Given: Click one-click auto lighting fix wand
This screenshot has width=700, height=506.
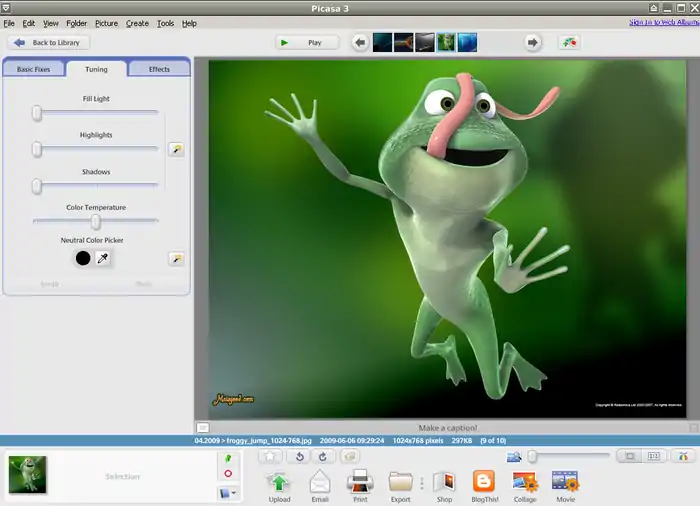Looking at the screenshot, I should tap(176, 149).
